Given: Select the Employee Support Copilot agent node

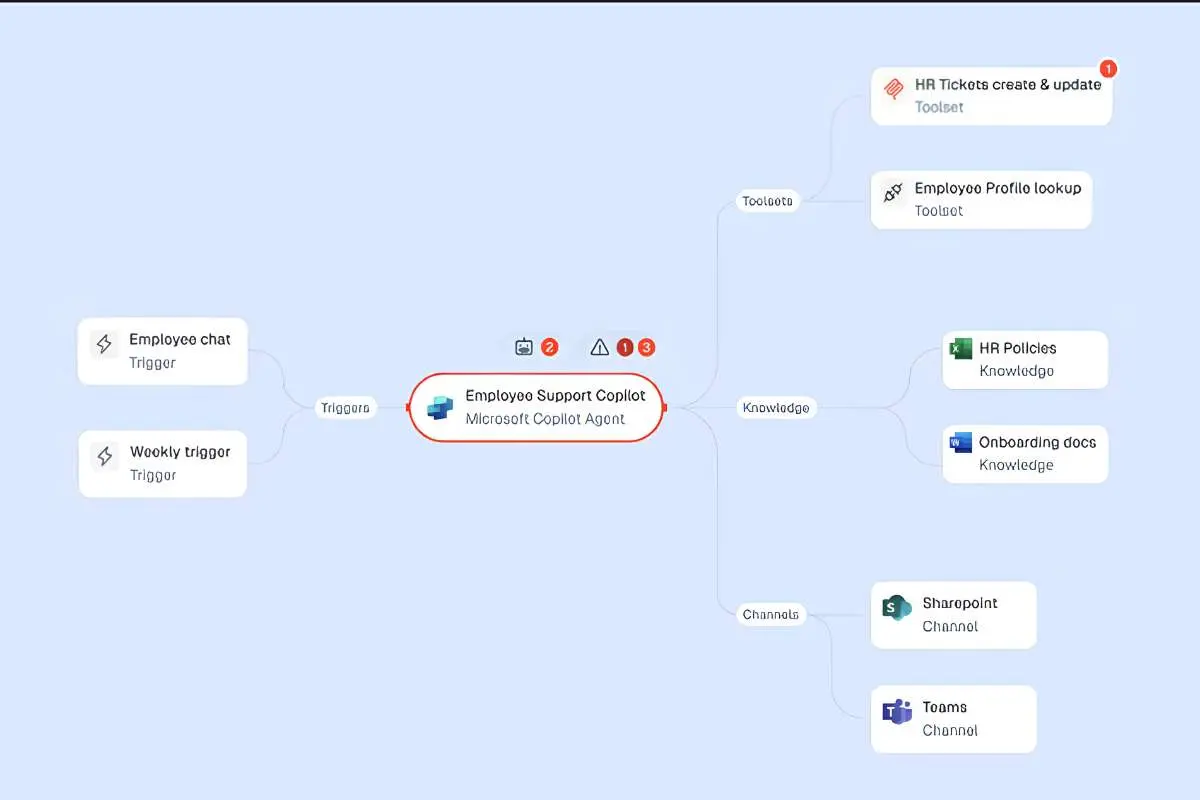Looking at the screenshot, I should 536,407.
